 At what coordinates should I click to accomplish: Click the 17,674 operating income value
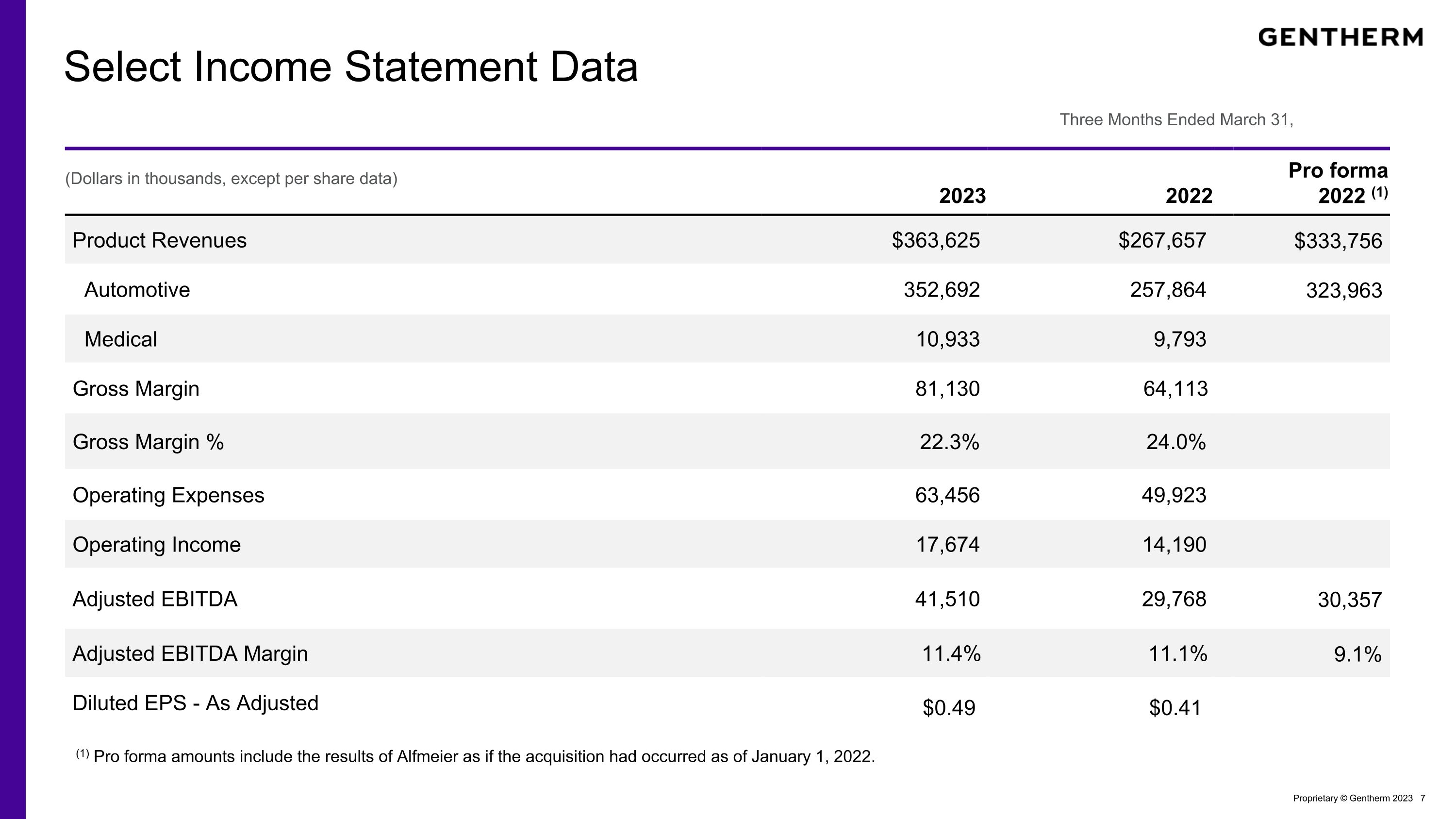click(x=947, y=545)
